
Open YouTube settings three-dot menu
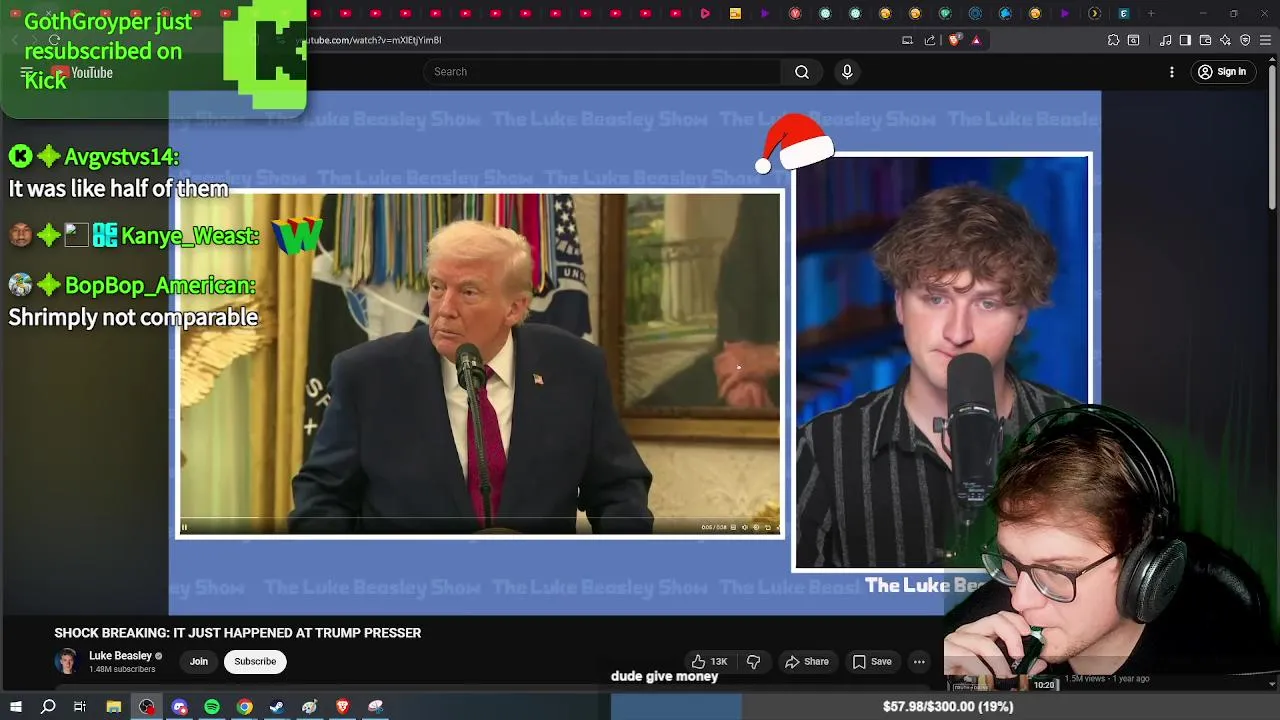(1172, 72)
